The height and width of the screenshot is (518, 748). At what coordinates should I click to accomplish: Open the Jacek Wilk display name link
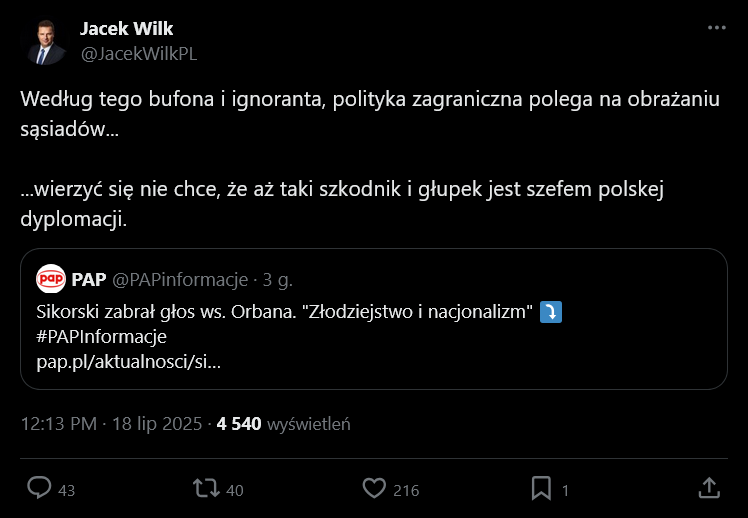pos(126,28)
